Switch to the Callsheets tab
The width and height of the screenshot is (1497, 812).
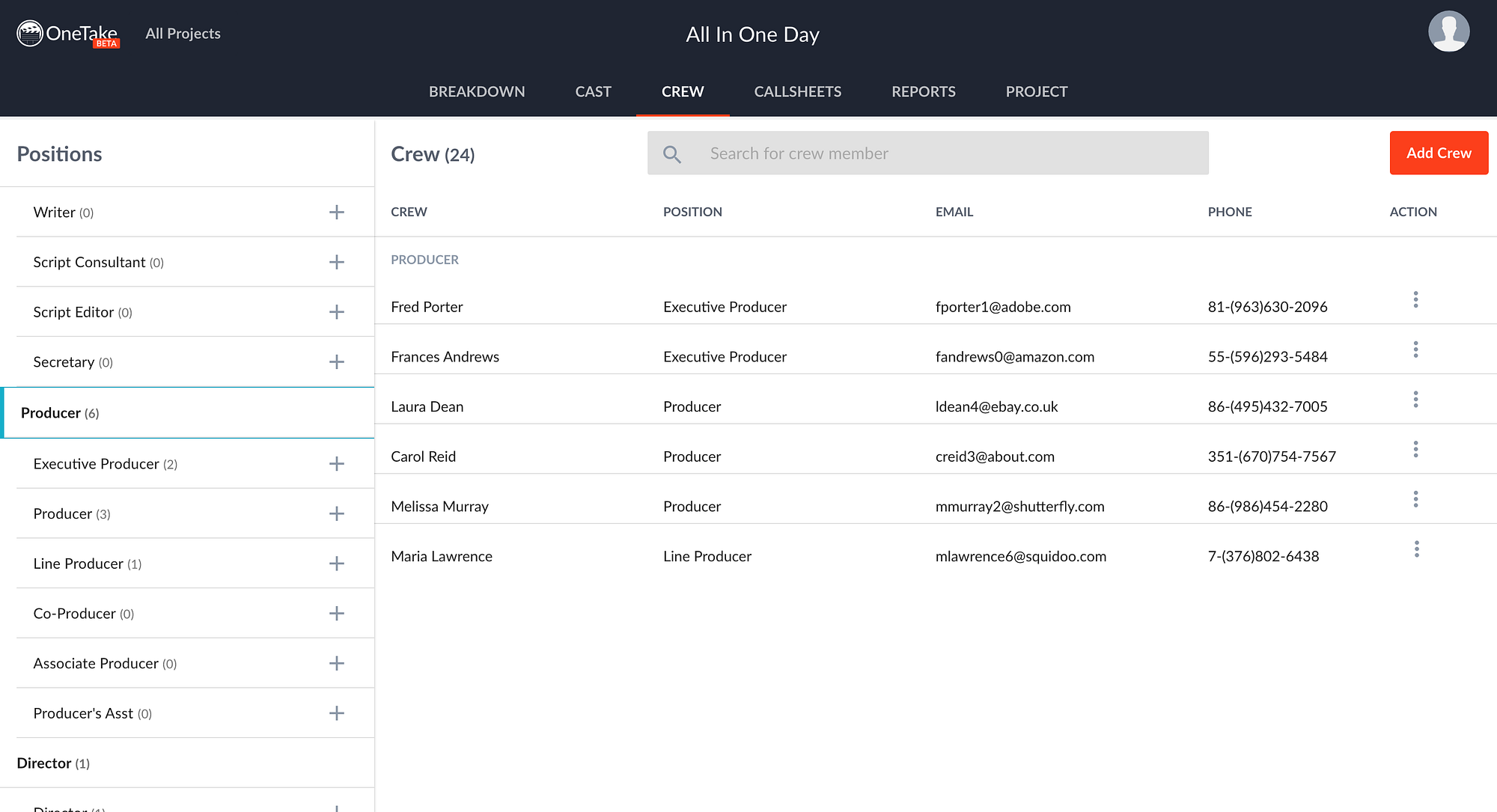pos(797,91)
